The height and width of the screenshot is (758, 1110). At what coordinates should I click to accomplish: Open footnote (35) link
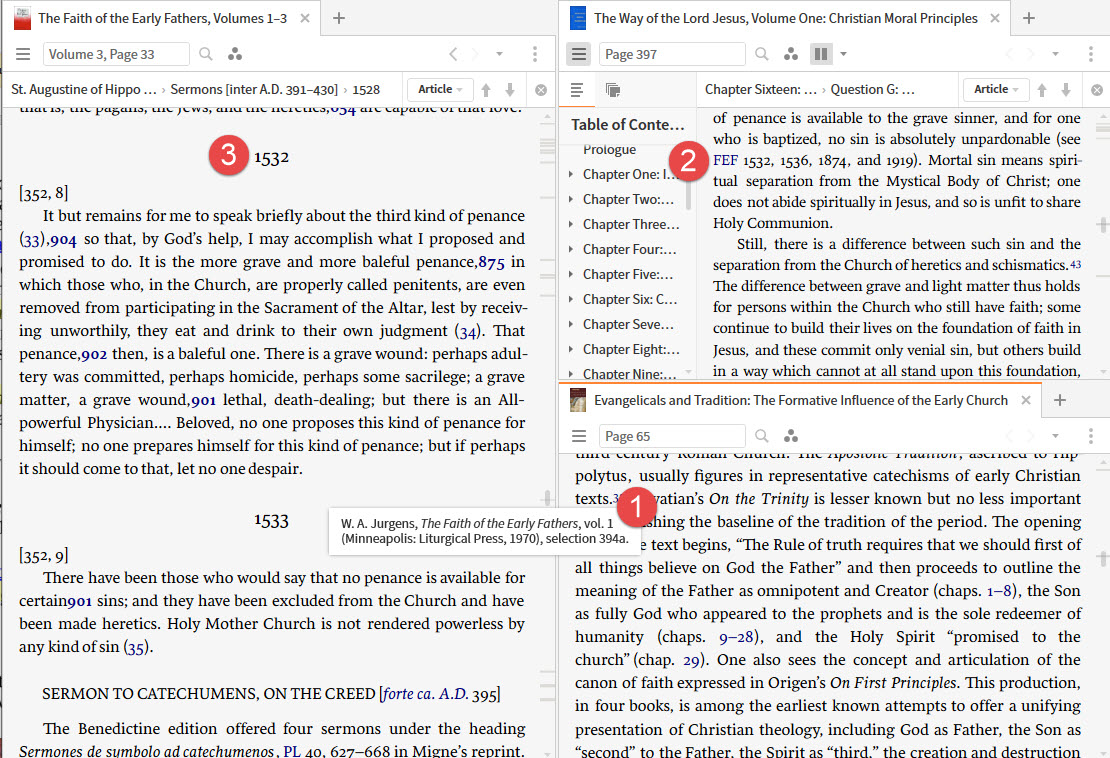tap(137, 647)
